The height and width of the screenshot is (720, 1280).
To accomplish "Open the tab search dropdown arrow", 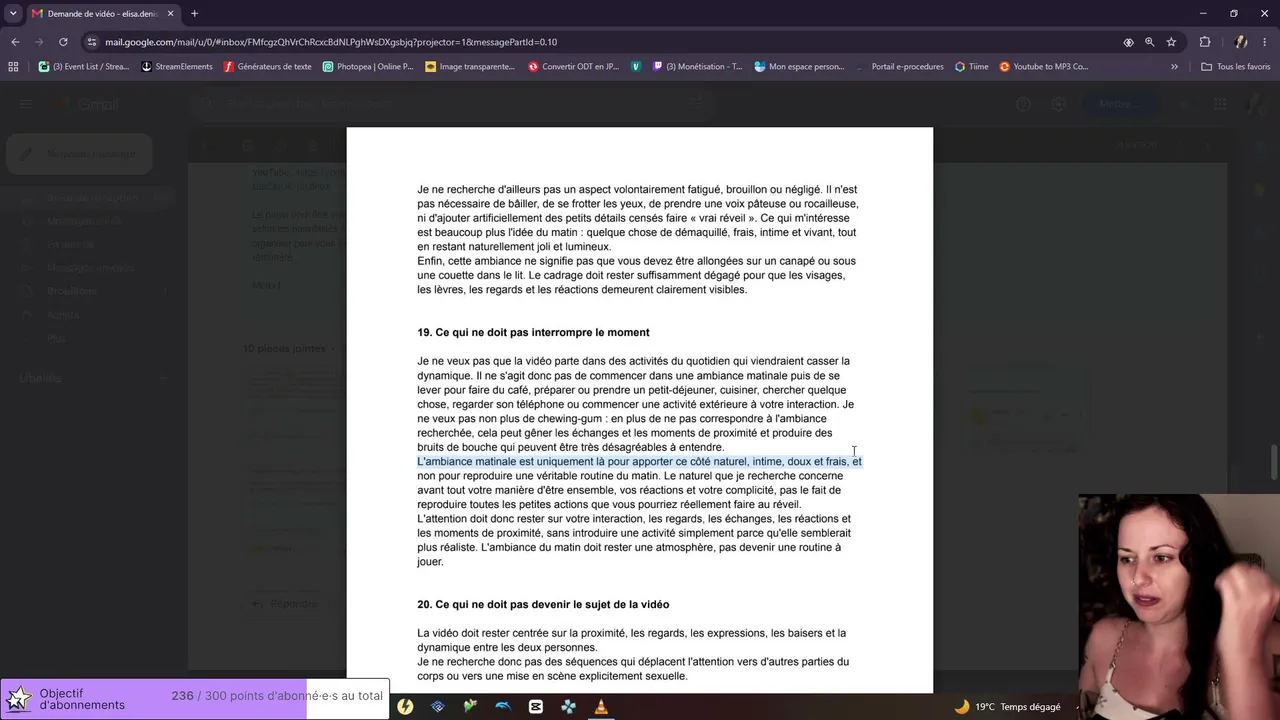I will click(13, 14).
